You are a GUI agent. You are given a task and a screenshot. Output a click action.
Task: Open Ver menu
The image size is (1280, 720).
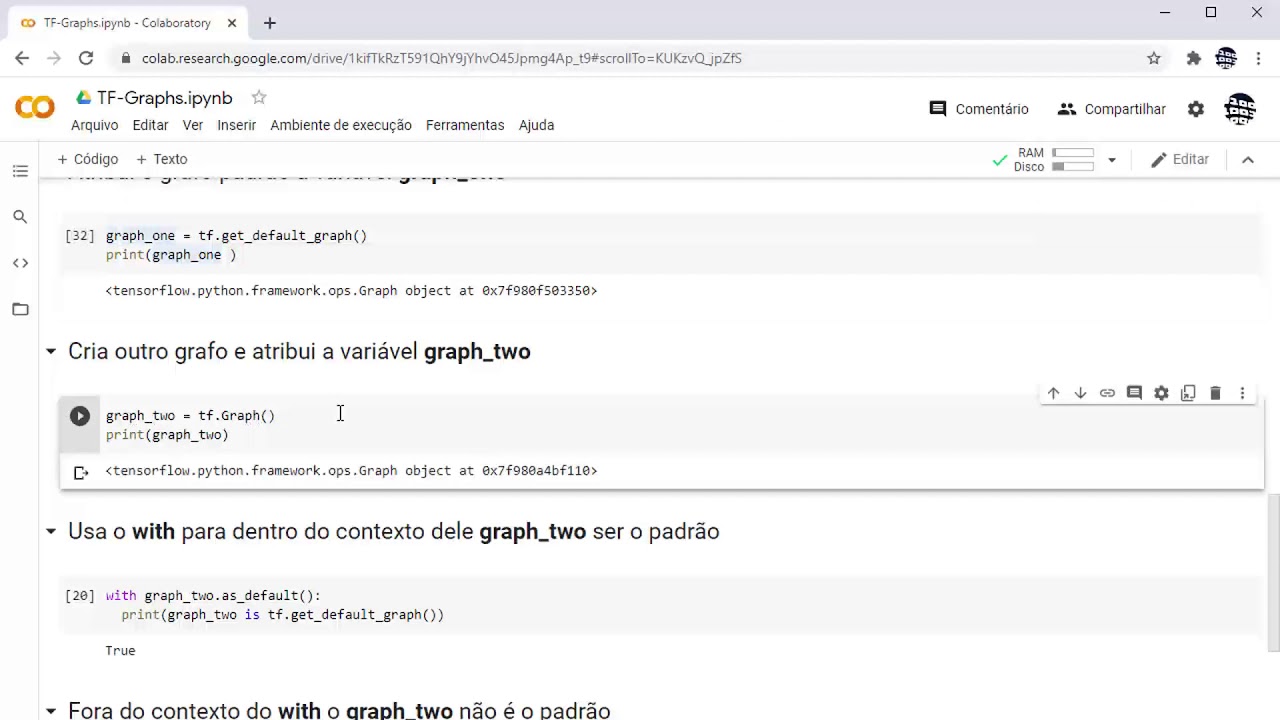coord(193,125)
